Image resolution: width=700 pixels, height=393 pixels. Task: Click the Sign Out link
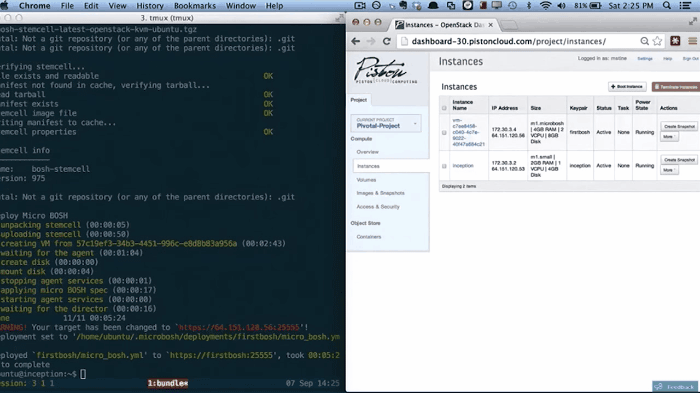pyautogui.click(x=691, y=59)
